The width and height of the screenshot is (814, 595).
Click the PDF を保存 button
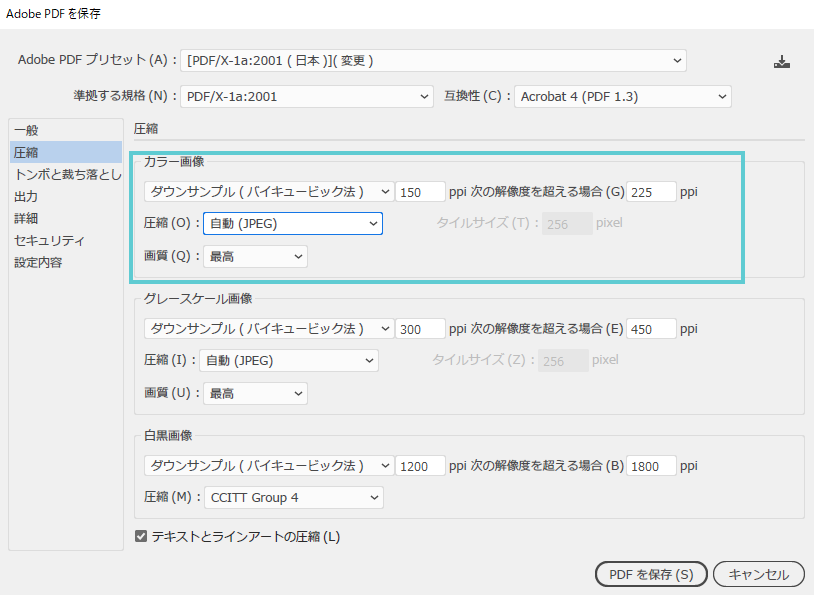pyautogui.click(x=651, y=574)
